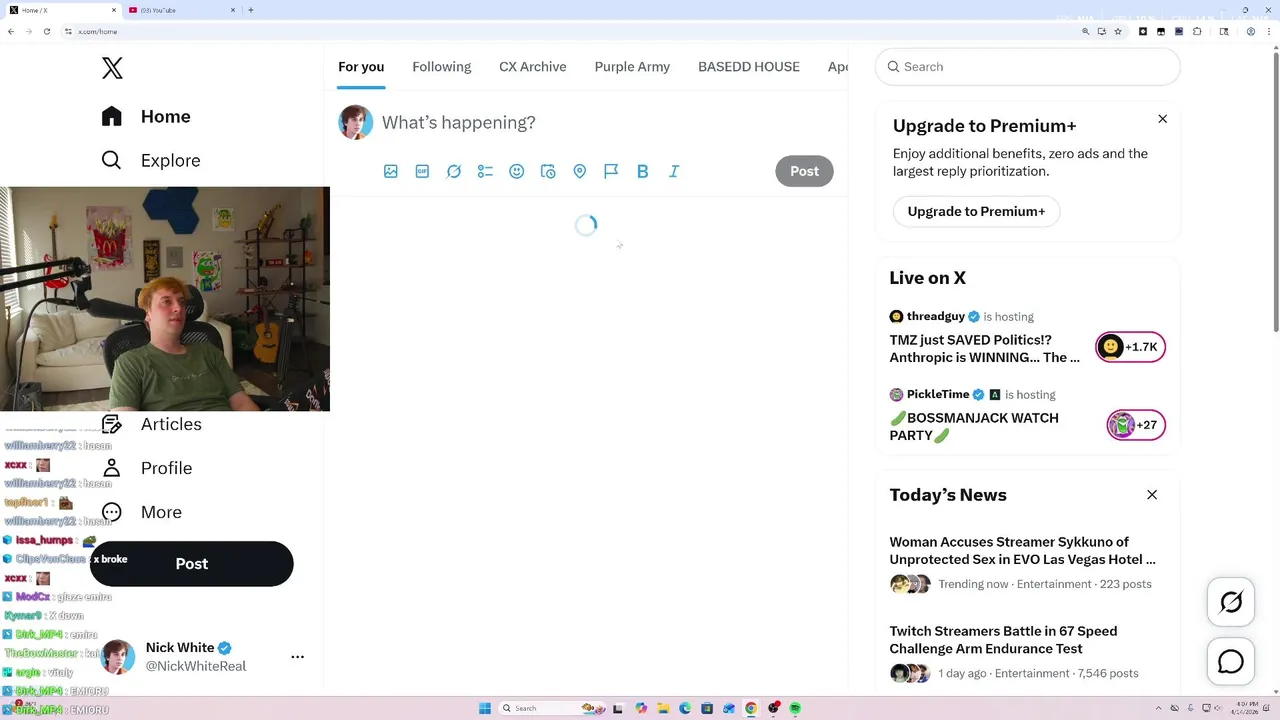This screenshot has width=1280, height=720.
Task: Click Nick White's profile avatar in the sidebar
Action: (118, 657)
